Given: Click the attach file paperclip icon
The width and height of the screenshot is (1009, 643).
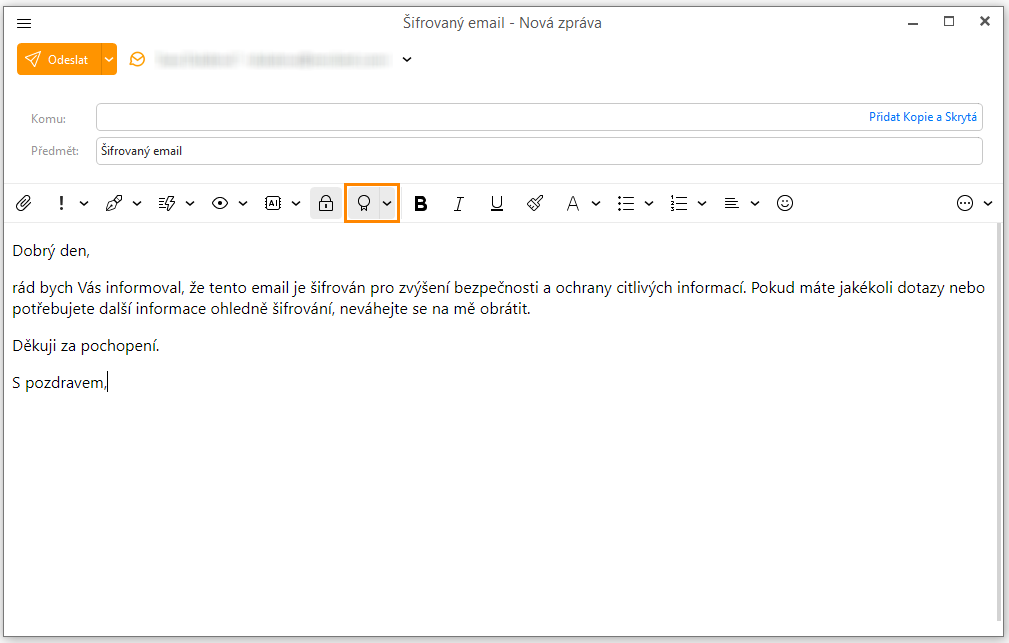Looking at the screenshot, I should (x=24, y=203).
